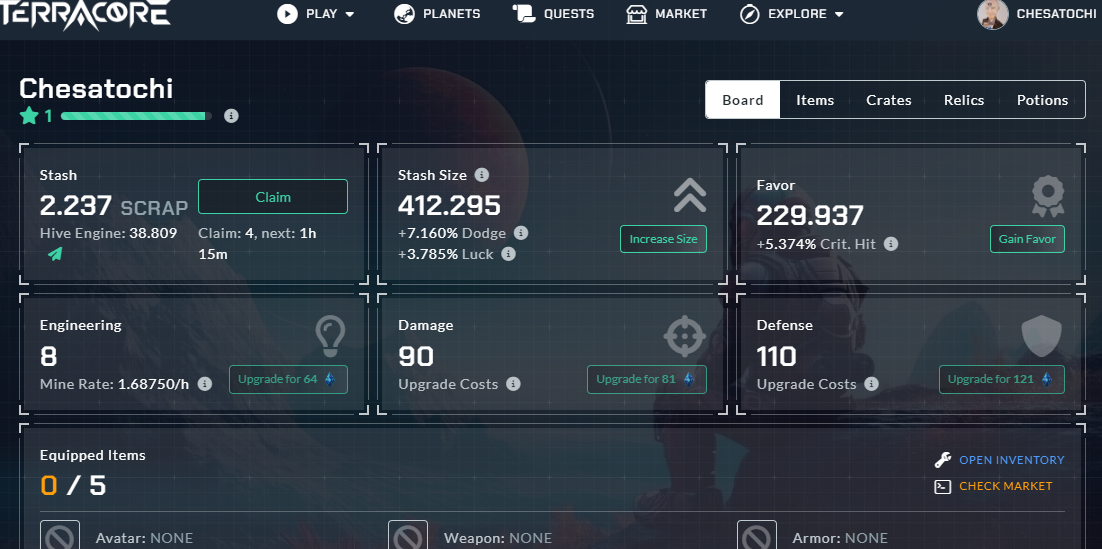Open the Planets menu item
This screenshot has height=549, width=1102.
437,14
